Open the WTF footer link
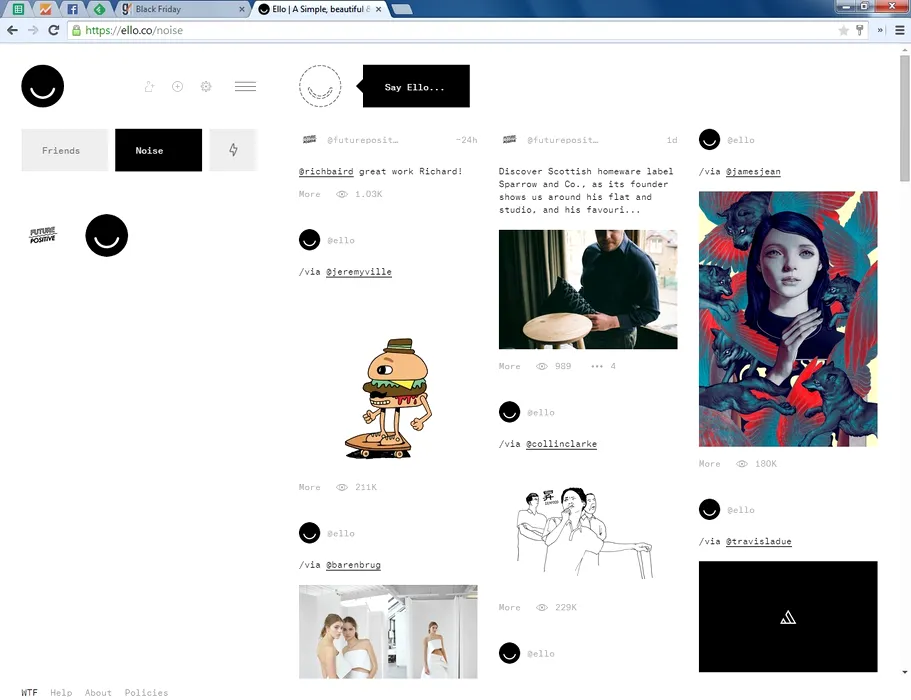This screenshot has height=700, width=911. coord(29,692)
